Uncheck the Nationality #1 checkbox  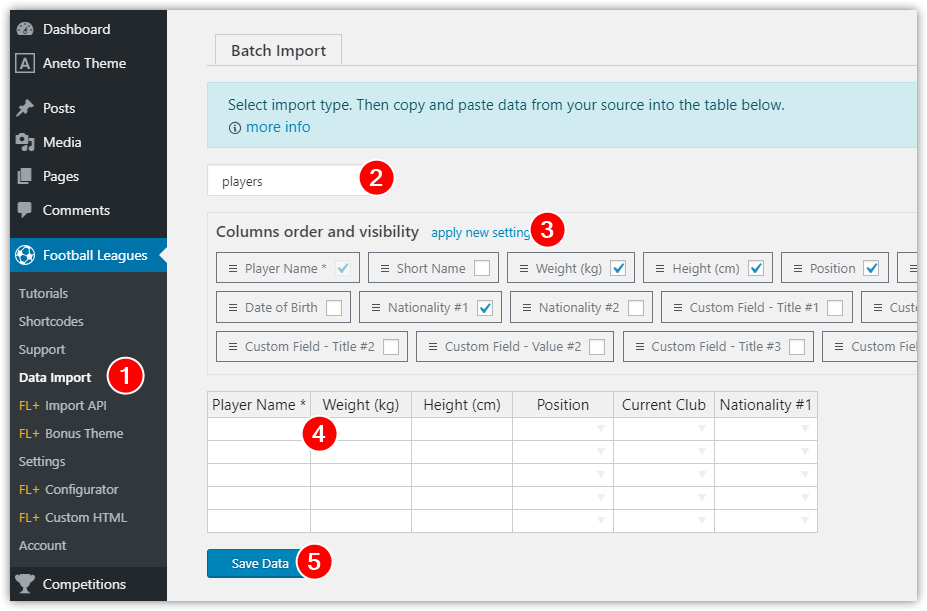pyautogui.click(x=485, y=308)
